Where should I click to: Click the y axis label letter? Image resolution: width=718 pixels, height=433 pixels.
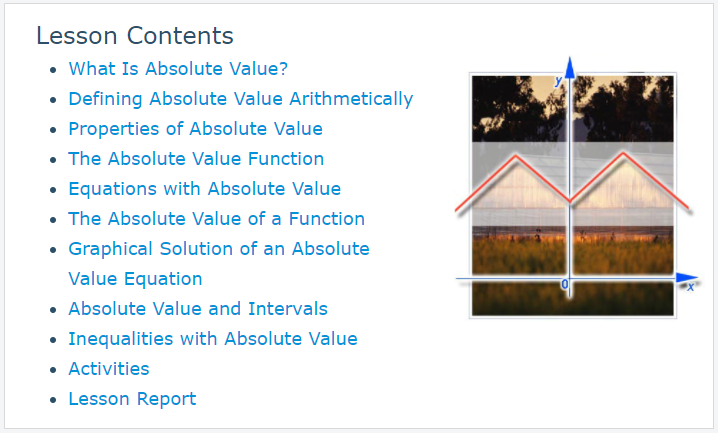point(558,81)
